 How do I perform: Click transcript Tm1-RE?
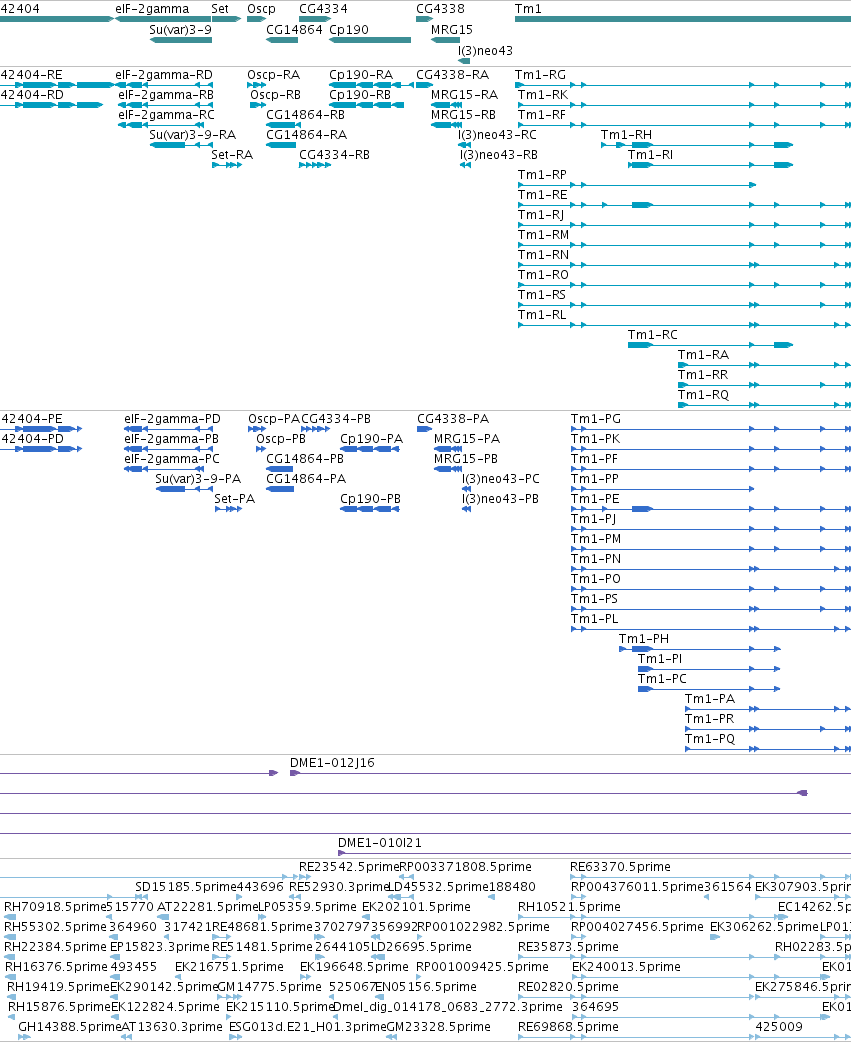(x=543, y=194)
